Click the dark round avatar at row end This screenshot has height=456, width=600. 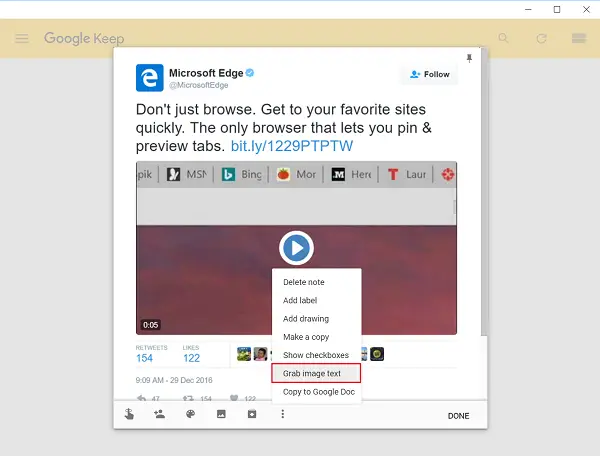pyautogui.click(x=377, y=354)
